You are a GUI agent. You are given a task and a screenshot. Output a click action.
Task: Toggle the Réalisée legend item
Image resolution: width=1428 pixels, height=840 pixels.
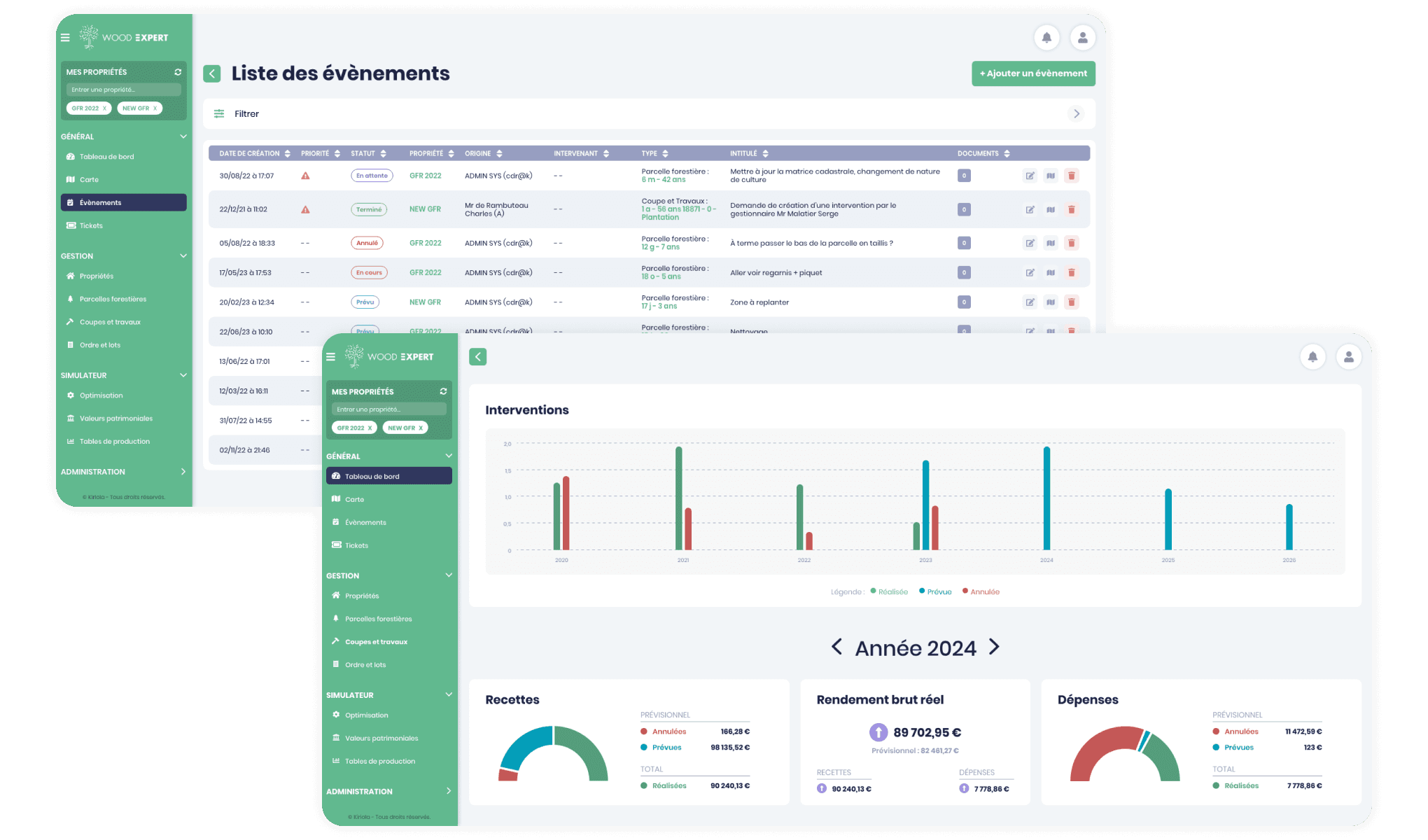[x=888, y=591]
